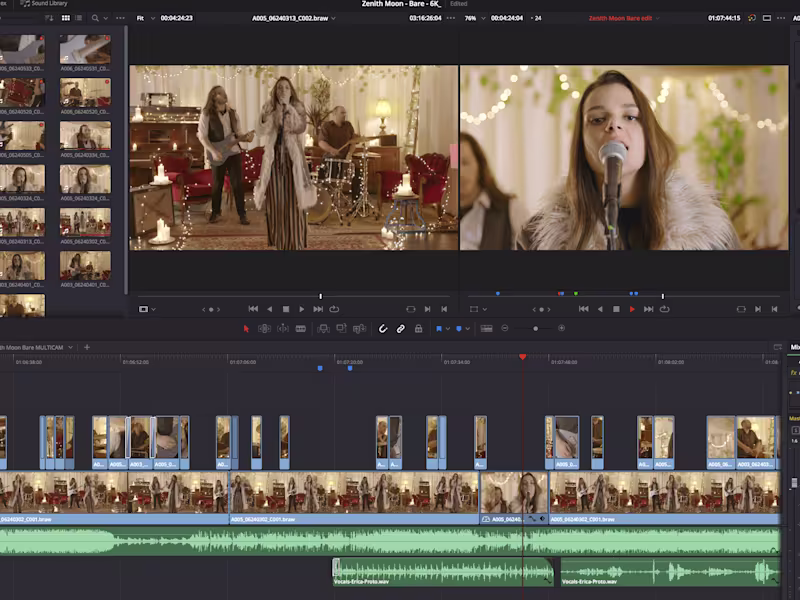Add a new timeline tab with plus

tap(87, 347)
